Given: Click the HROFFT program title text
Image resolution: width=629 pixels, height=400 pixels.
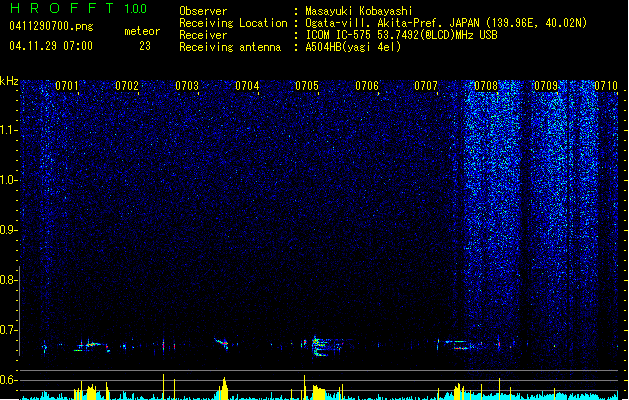Looking at the screenshot, I should coord(62,8).
